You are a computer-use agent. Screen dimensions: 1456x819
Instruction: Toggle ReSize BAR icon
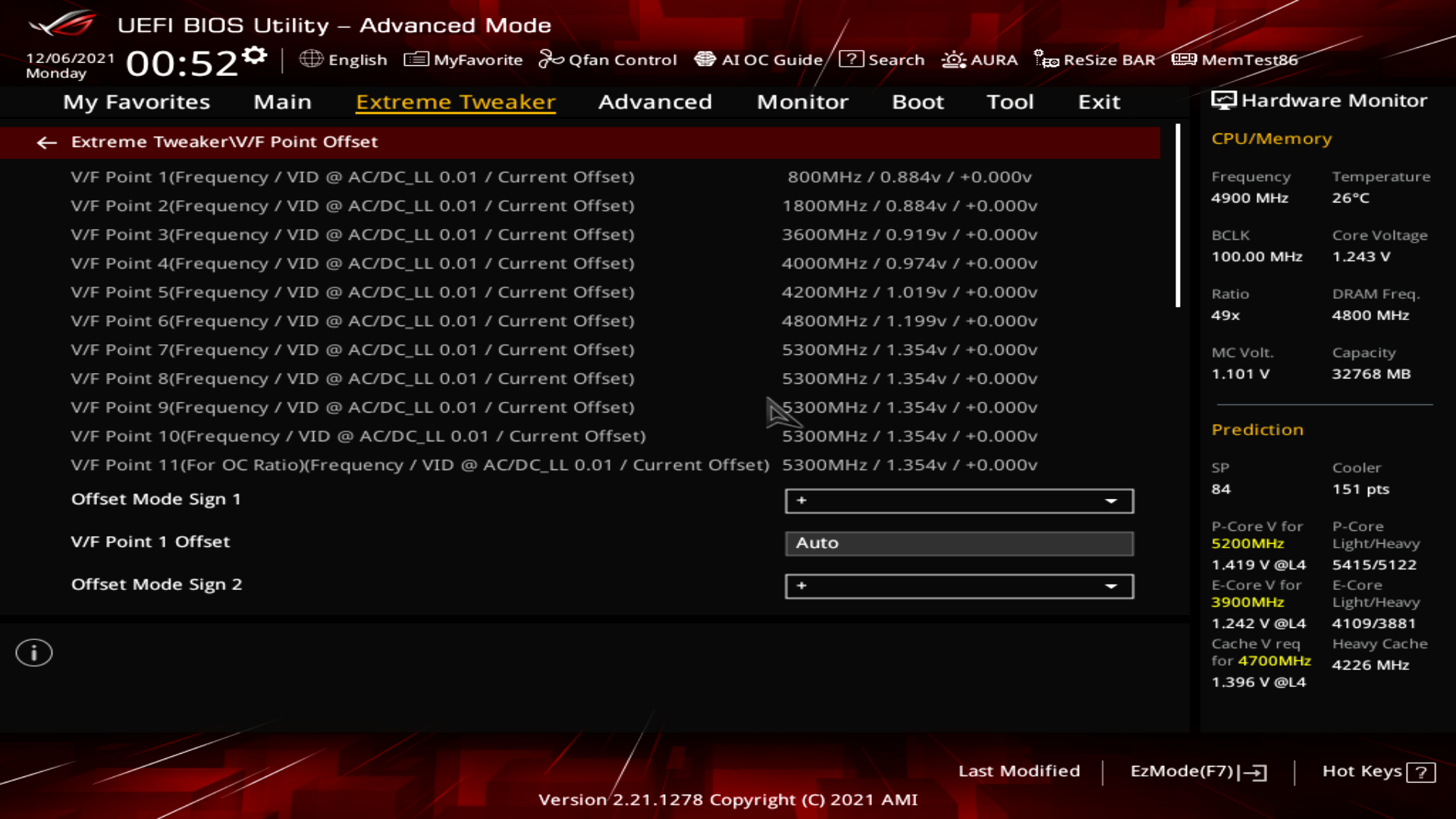(1046, 59)
